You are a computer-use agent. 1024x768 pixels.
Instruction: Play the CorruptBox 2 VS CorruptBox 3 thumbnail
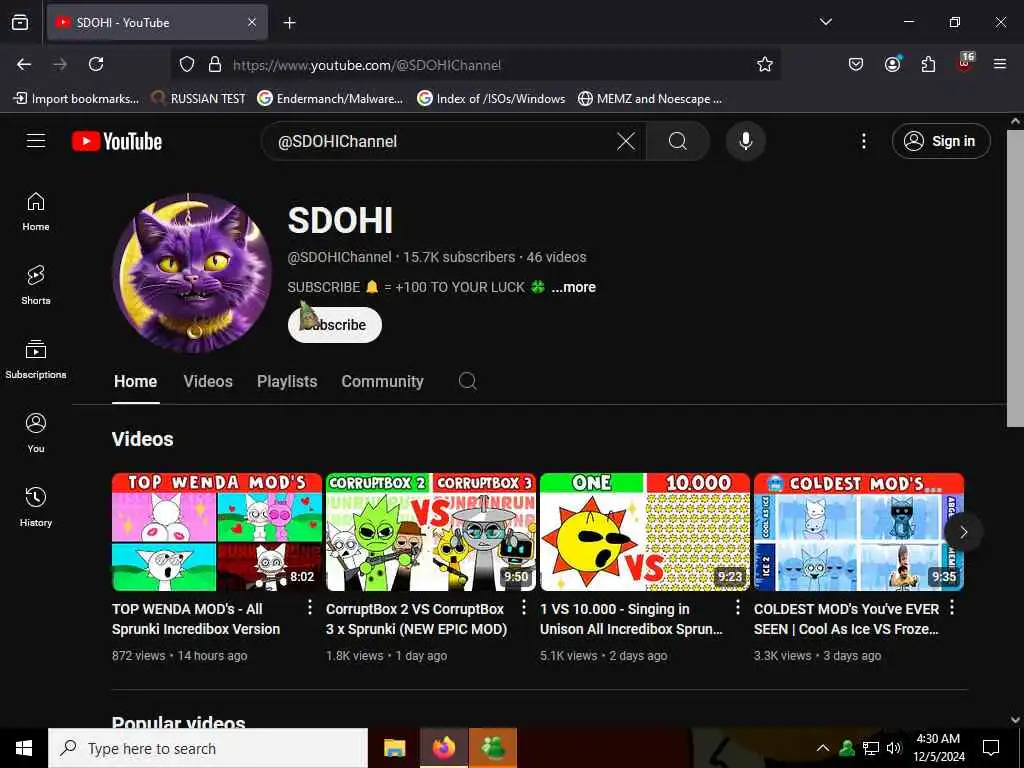431,532
